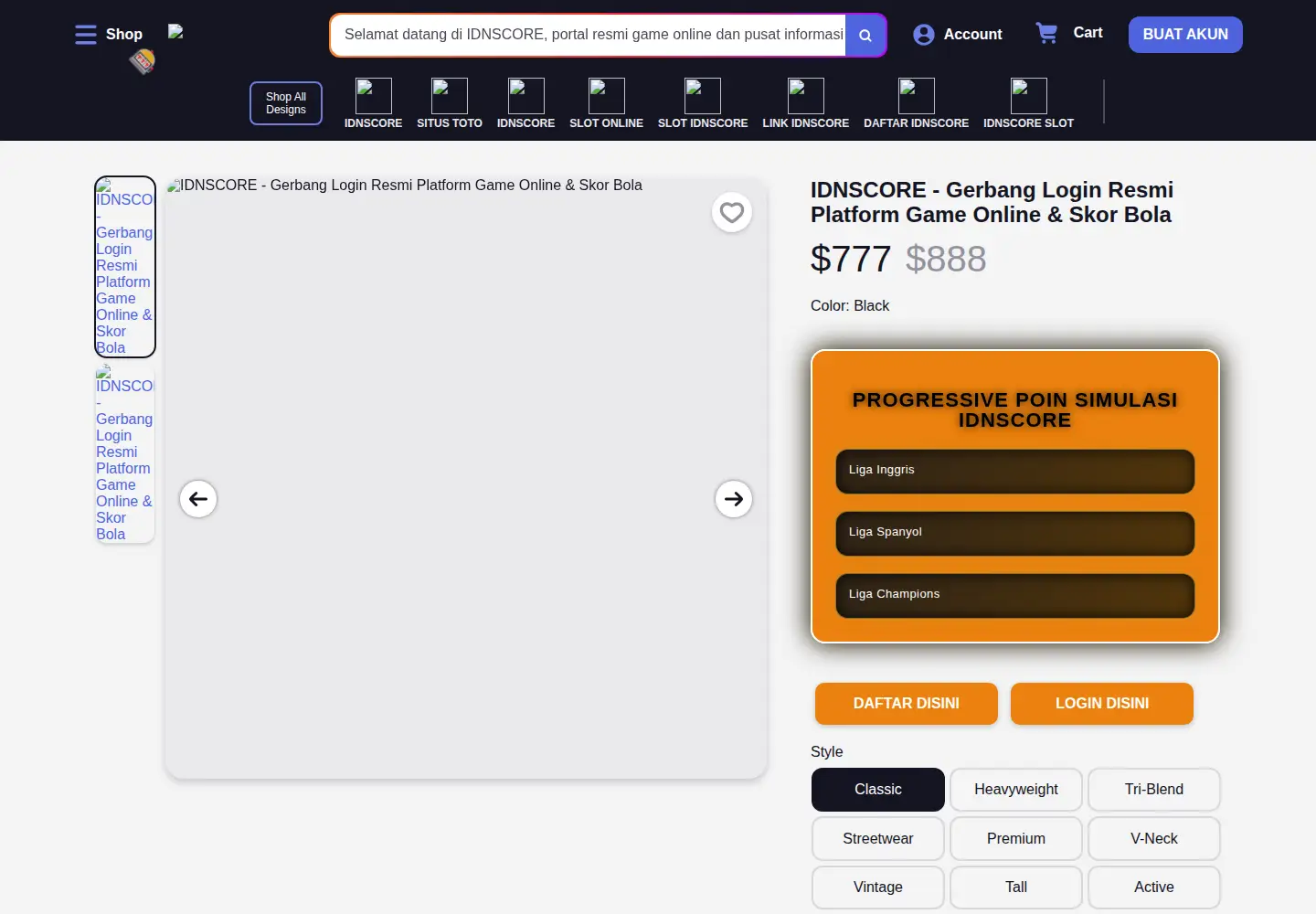Click the search magnifier button
Viewport: 1316px width, 914px height.
(865, 36)
